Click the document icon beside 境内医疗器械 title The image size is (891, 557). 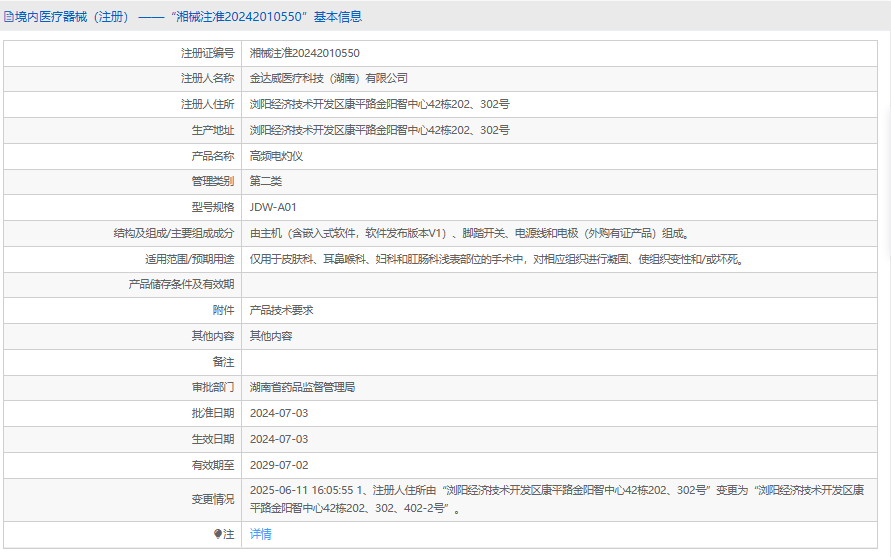[9, 17]
